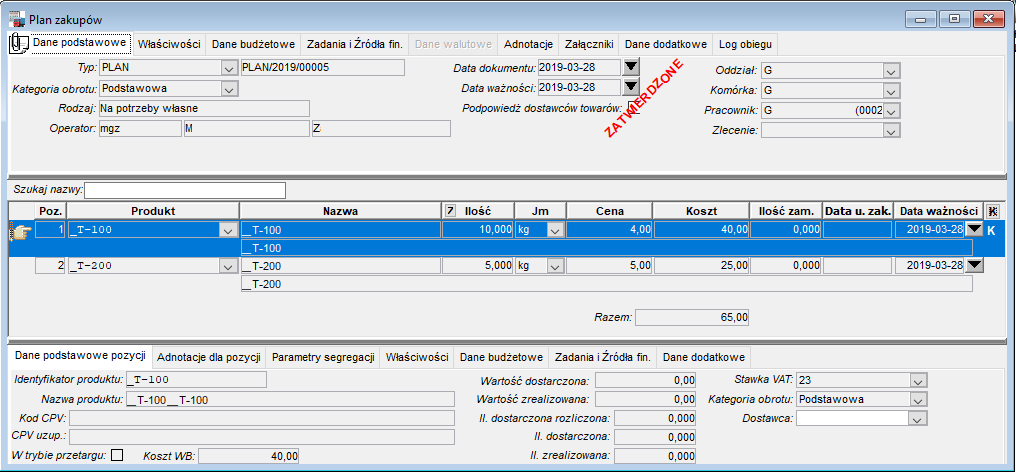The width and height of the screenshot is (1016, 472).
Task: Click the Jm column header
Action: 540,211
